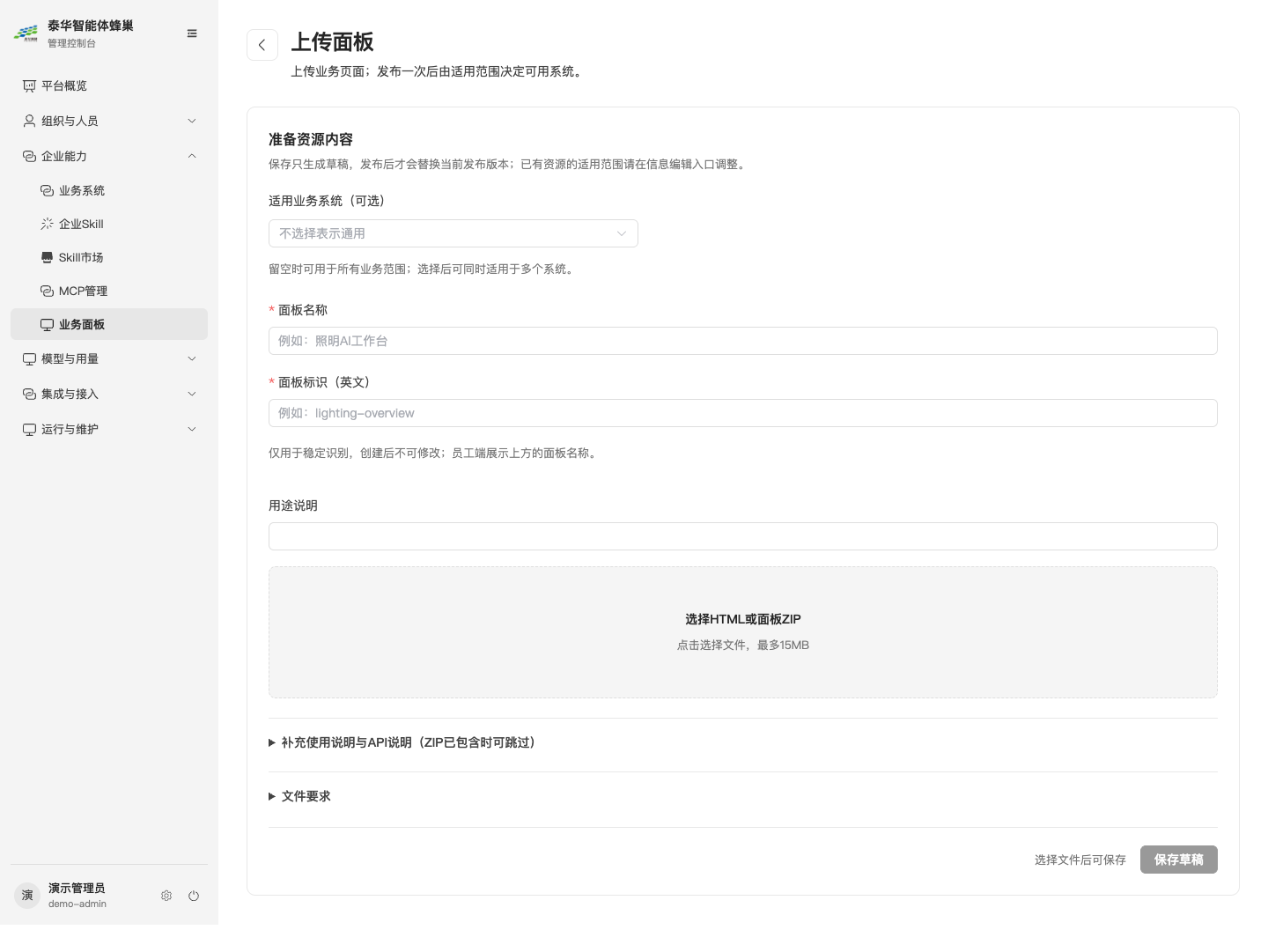Select the 业务面板 menu item
This screenshot has height=952, width=1268.
point(109,324)
